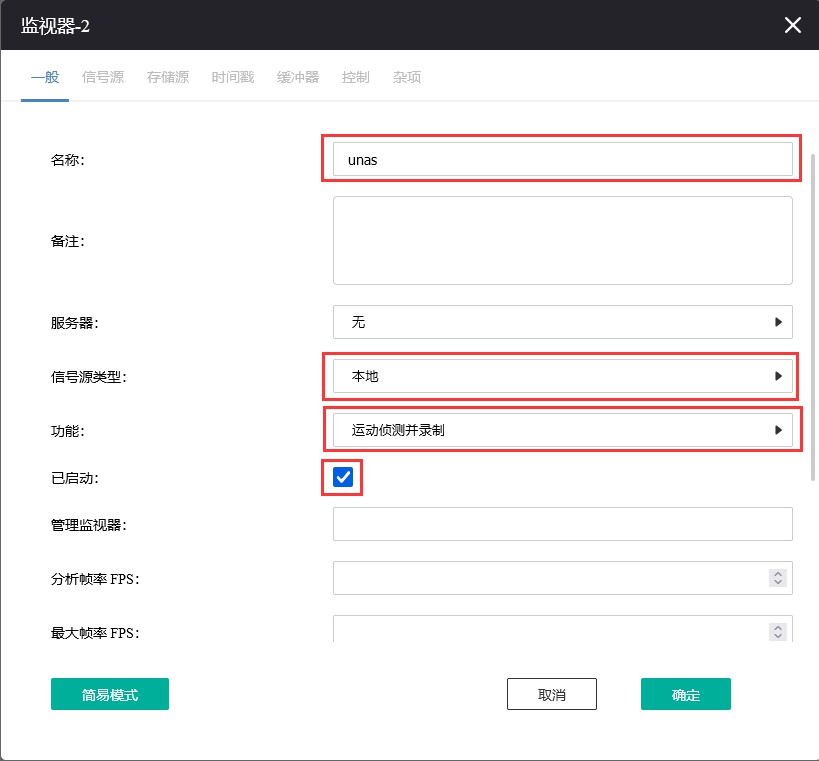
Task: Click the 名称 field containing unas
Action: pyautogui.click(x=562, y=159)
